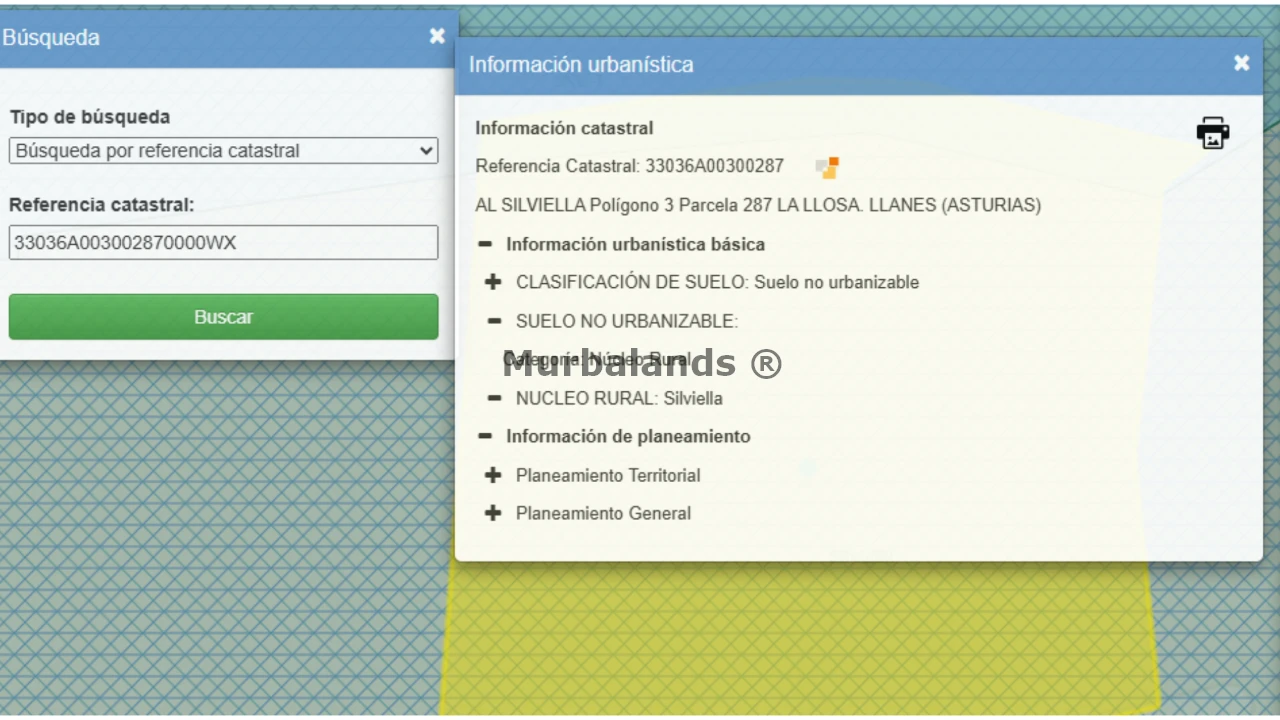
Task: Select the Planeamiento General label text
Action: tap(603, 513)
